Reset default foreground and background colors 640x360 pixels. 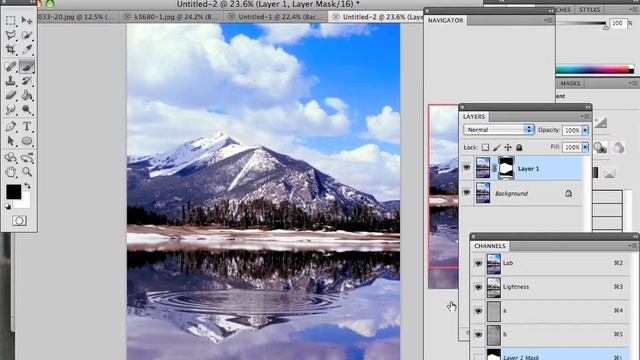click(8, 207)
